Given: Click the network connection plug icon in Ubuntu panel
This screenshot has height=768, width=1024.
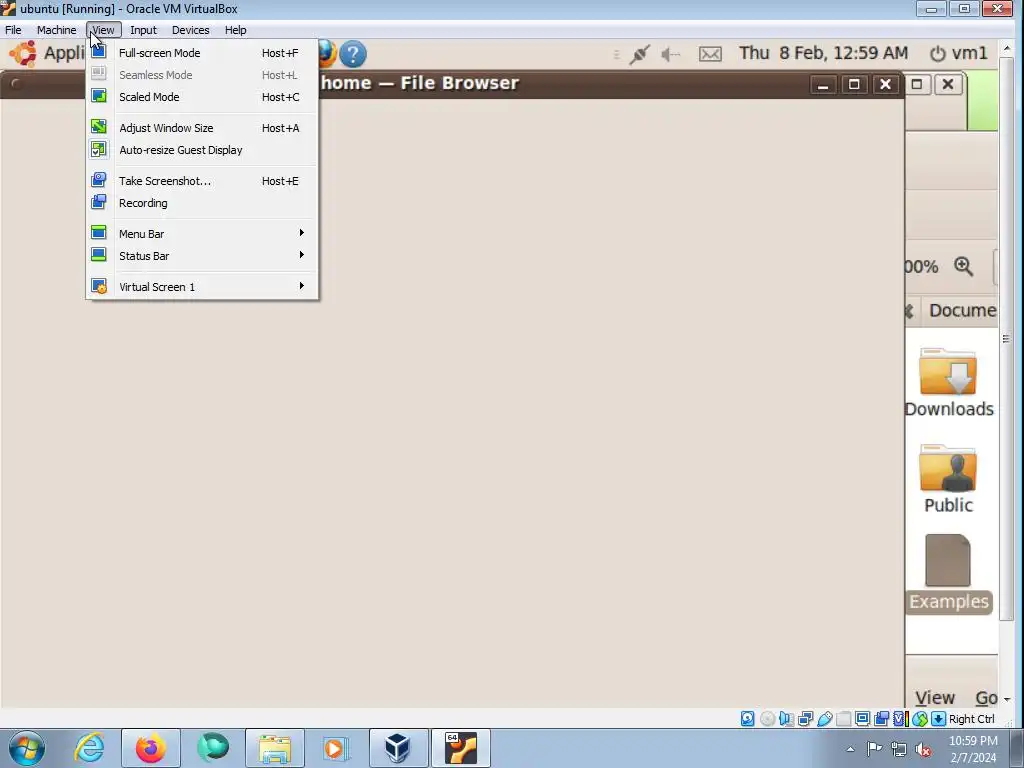Looking at the screenshot, I should tap(639, 54).
